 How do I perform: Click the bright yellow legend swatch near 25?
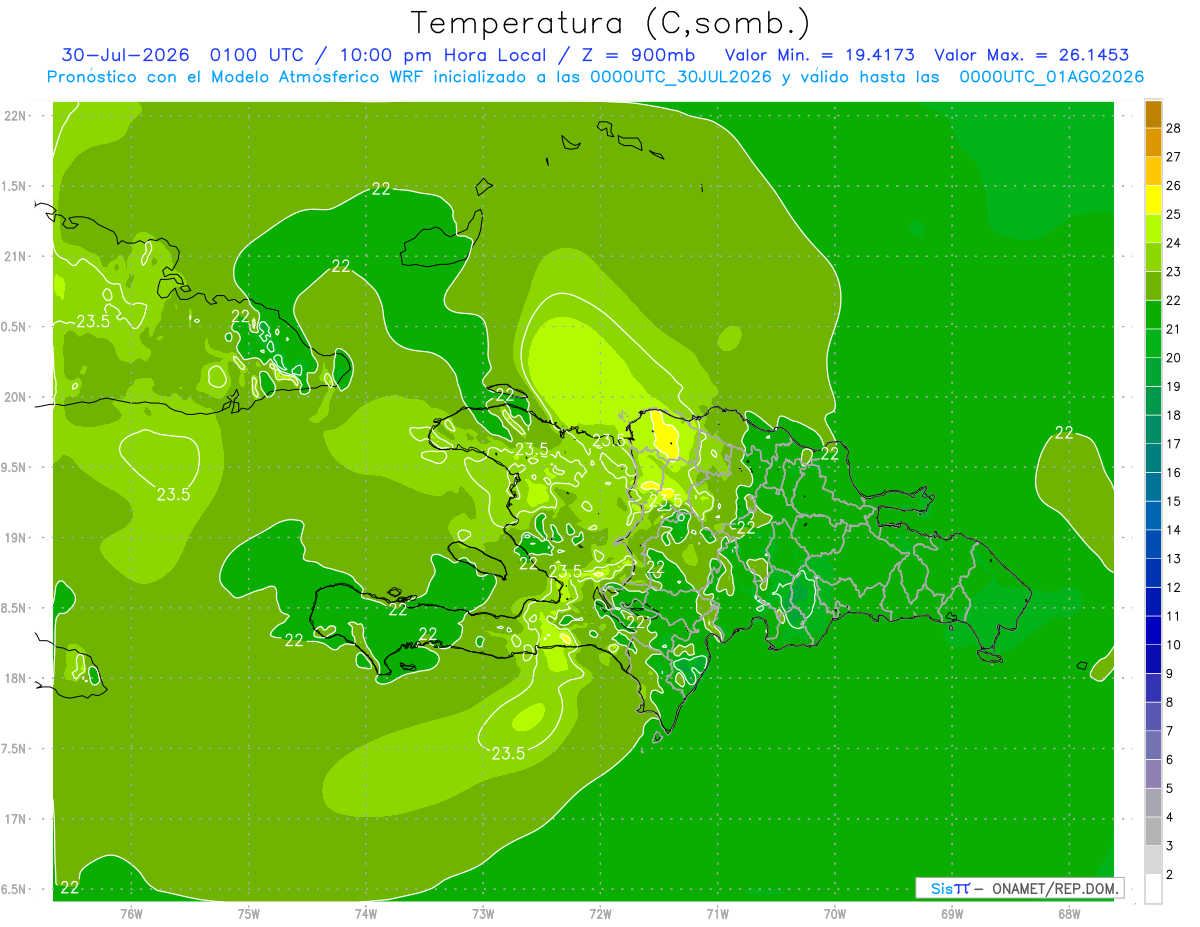point(1153,200)
